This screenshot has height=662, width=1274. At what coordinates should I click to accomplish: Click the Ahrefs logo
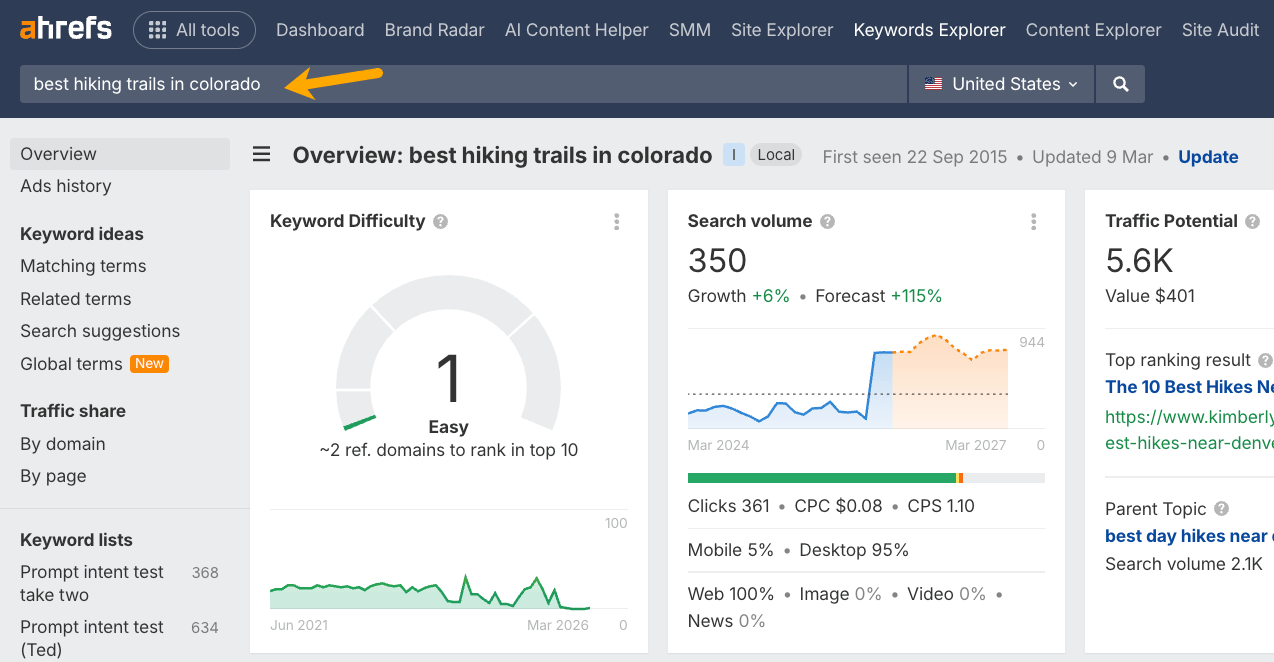point(64,28)
